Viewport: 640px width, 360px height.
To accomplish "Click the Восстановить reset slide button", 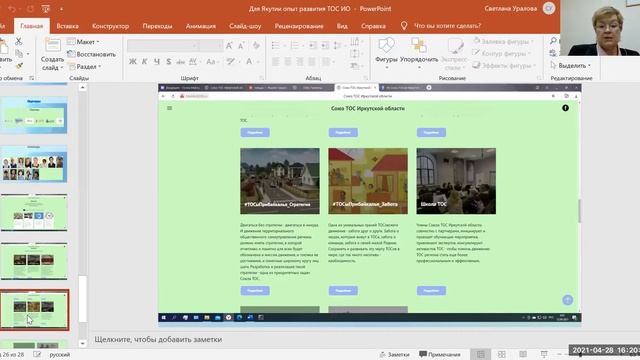I will click(x=91, y=54).
